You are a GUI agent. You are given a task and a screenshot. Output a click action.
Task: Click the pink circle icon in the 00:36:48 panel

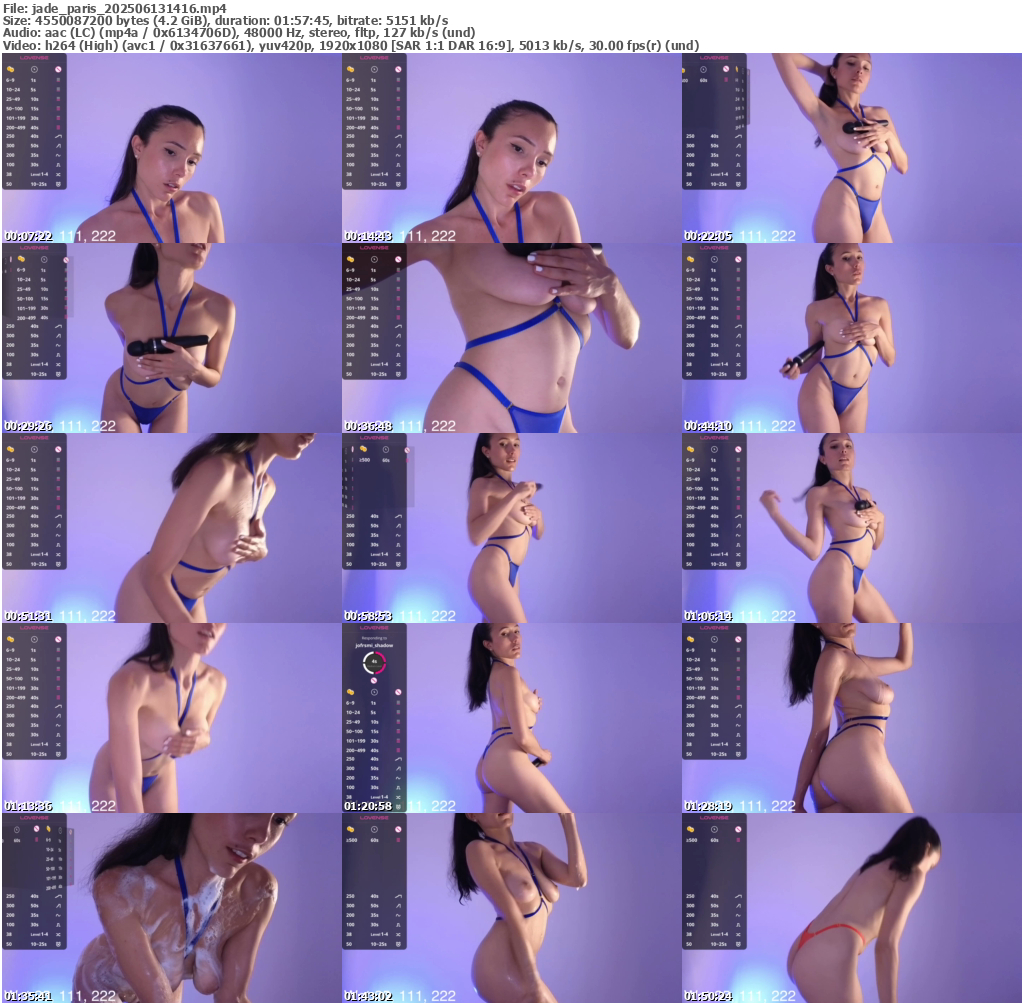pyautogui.click(x=398, y=259)
